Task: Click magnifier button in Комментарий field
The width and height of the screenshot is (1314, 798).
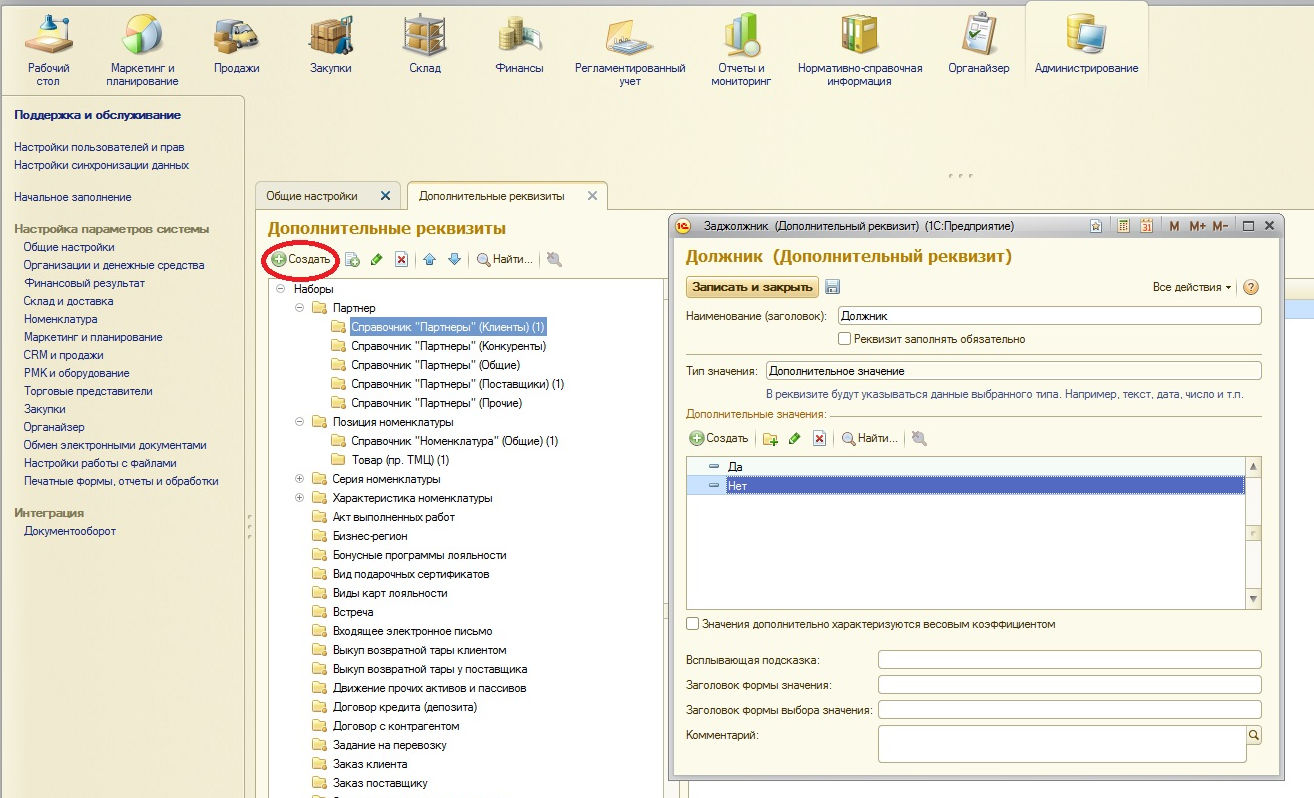Action: click(x=1253, y=735)
